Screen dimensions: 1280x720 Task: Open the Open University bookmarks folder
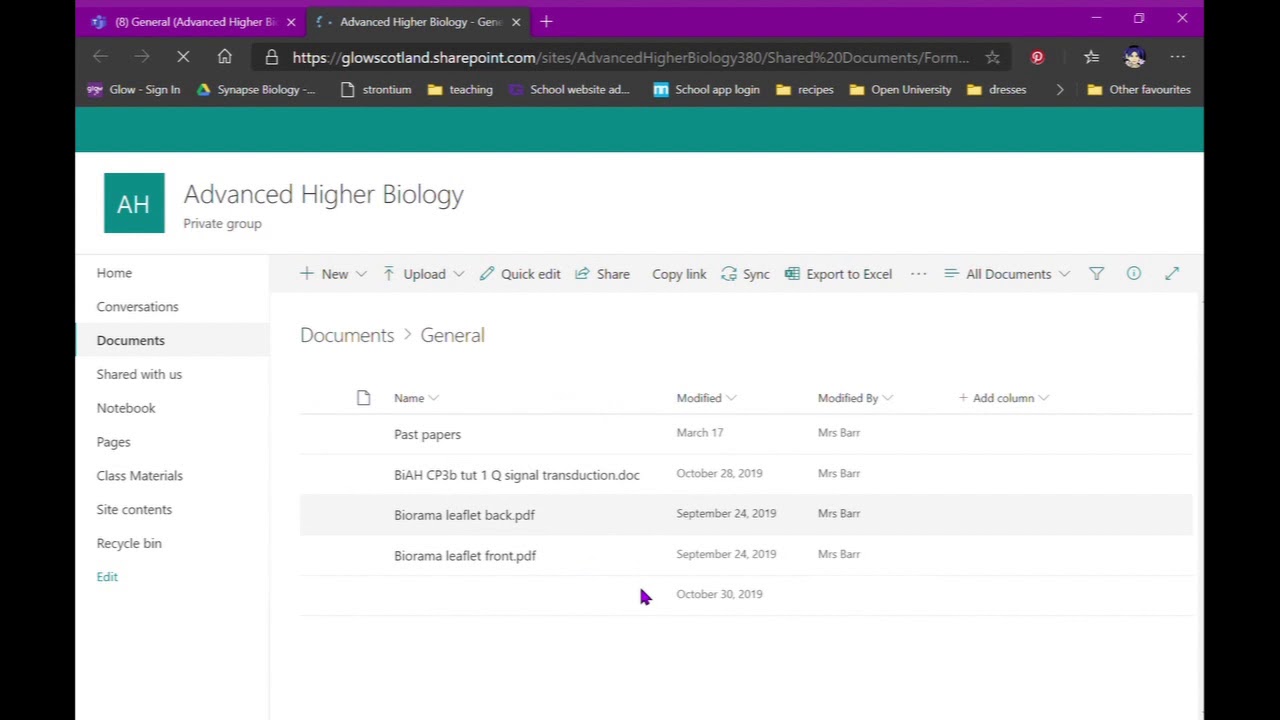click(x=900, y=89)
